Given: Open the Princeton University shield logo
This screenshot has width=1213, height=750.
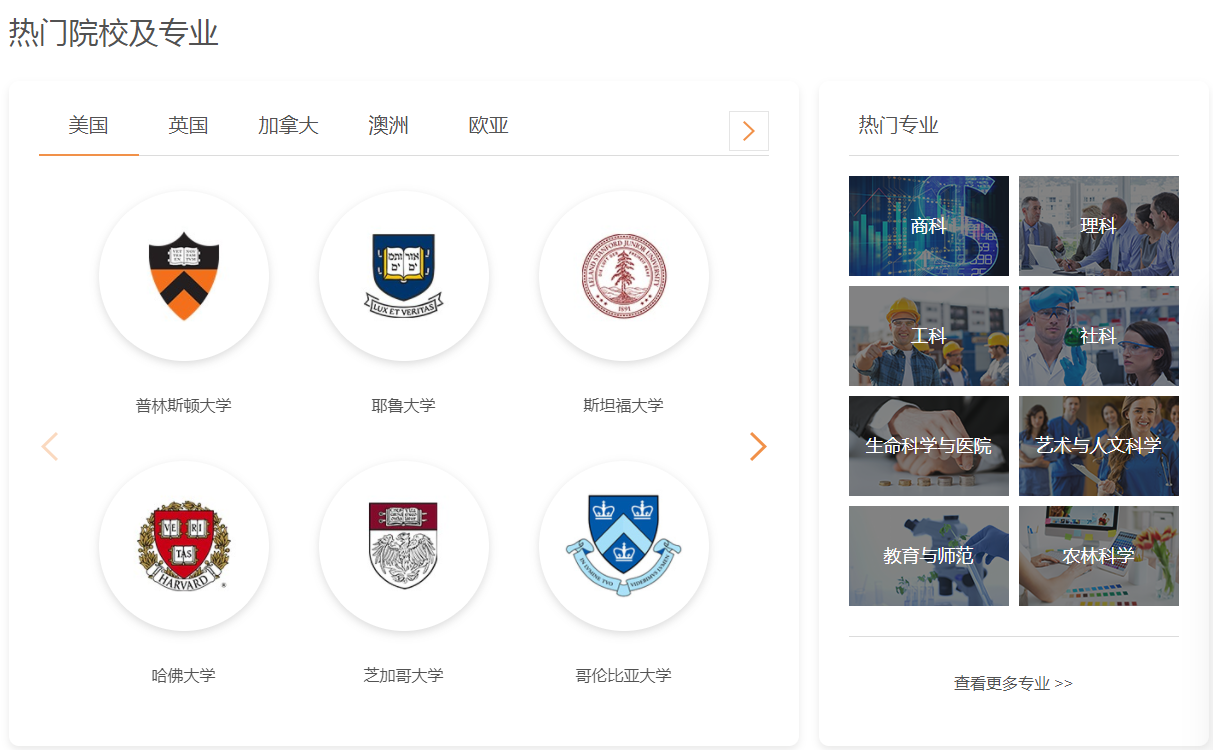Looking at the screenshot, I should coord(184,276).
